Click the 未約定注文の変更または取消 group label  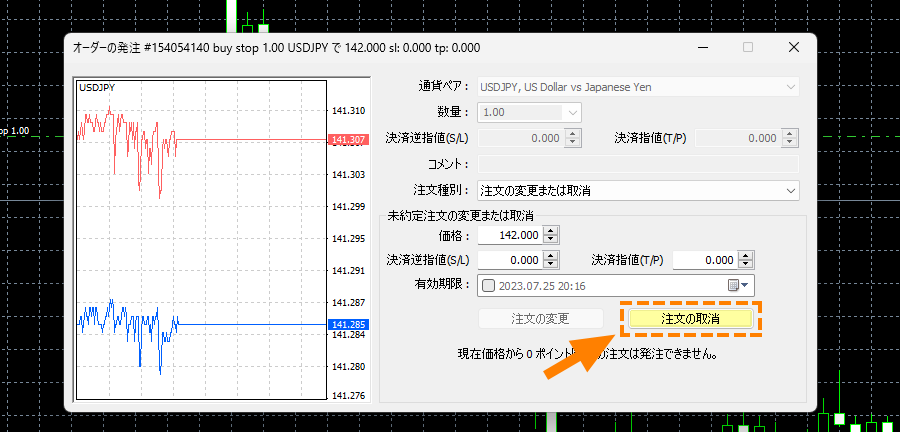(x=461, y=216)
